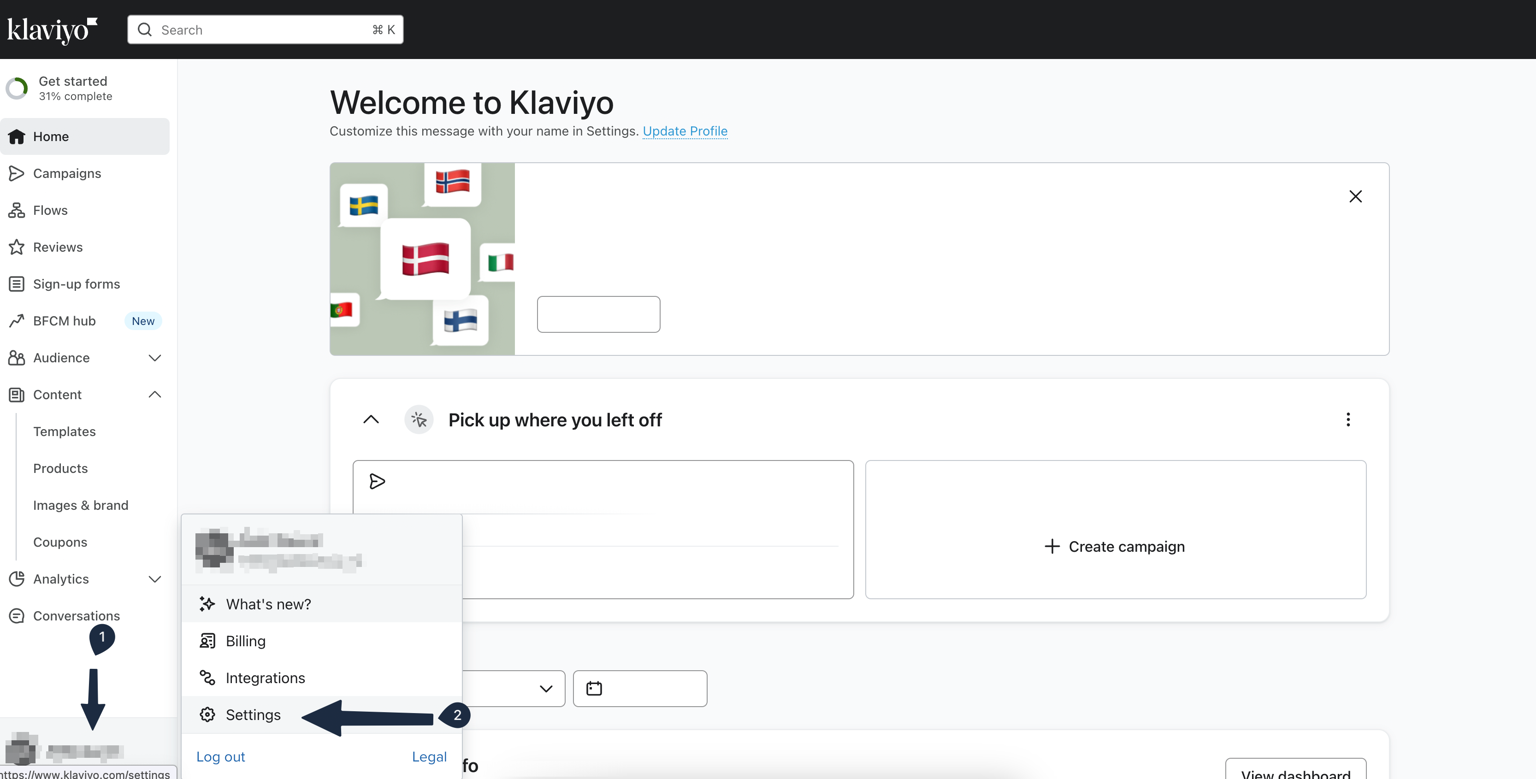Image resolution: width=1536 pixels, height=779 pixels.
Task: Click the Reviews star icon
Action: (17, 247)
